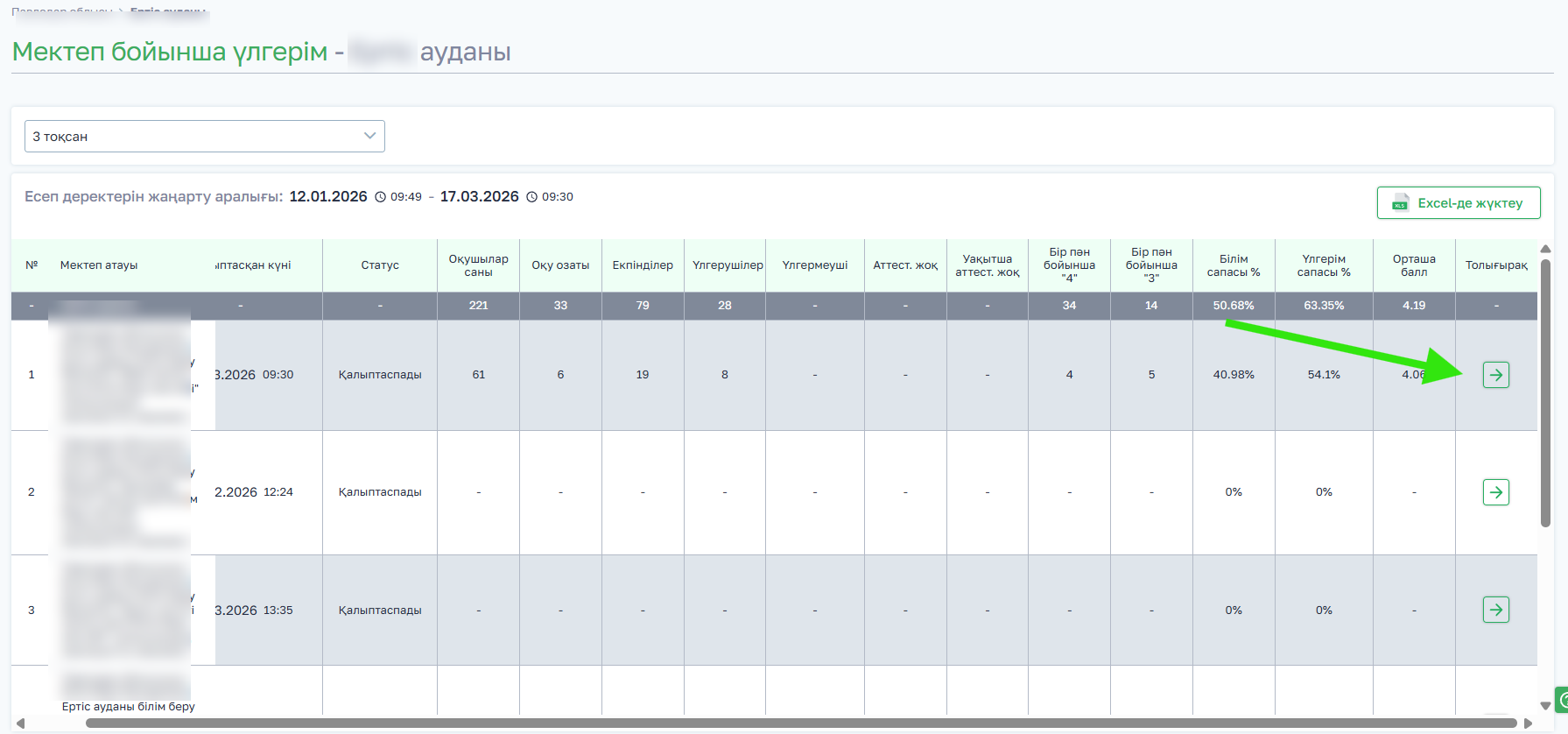Image resolution: width=1568 pixels, height=734 pixels.
Task: Click clock icon next to 09:49
Action: pos(381,197)
